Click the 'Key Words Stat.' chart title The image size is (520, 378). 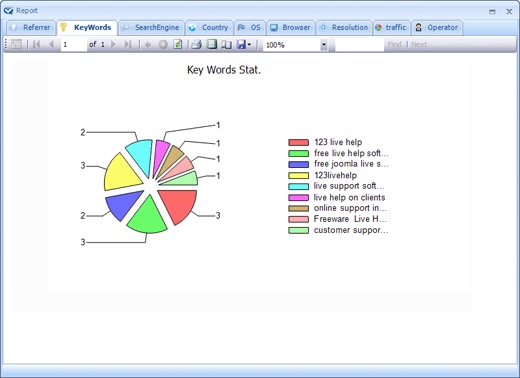click(224, 70)
